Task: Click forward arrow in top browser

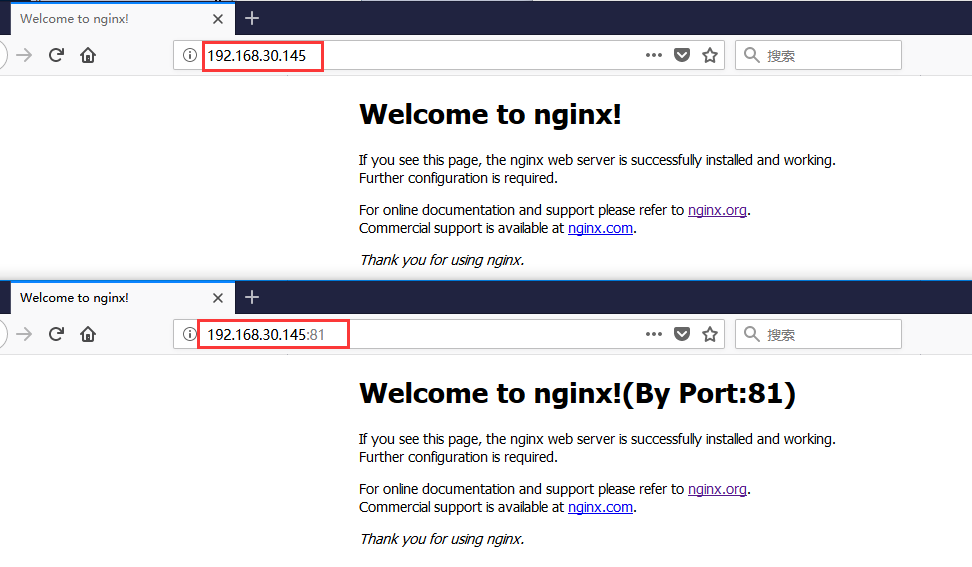Action: pos(24,55)
